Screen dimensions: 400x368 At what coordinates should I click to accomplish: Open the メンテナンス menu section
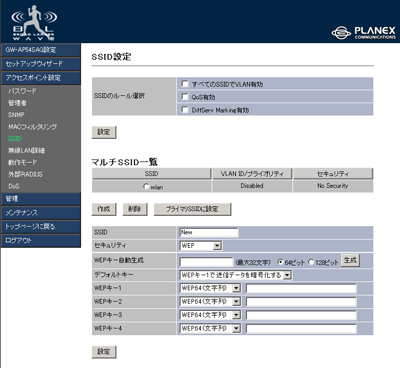[x=41, y=213]
